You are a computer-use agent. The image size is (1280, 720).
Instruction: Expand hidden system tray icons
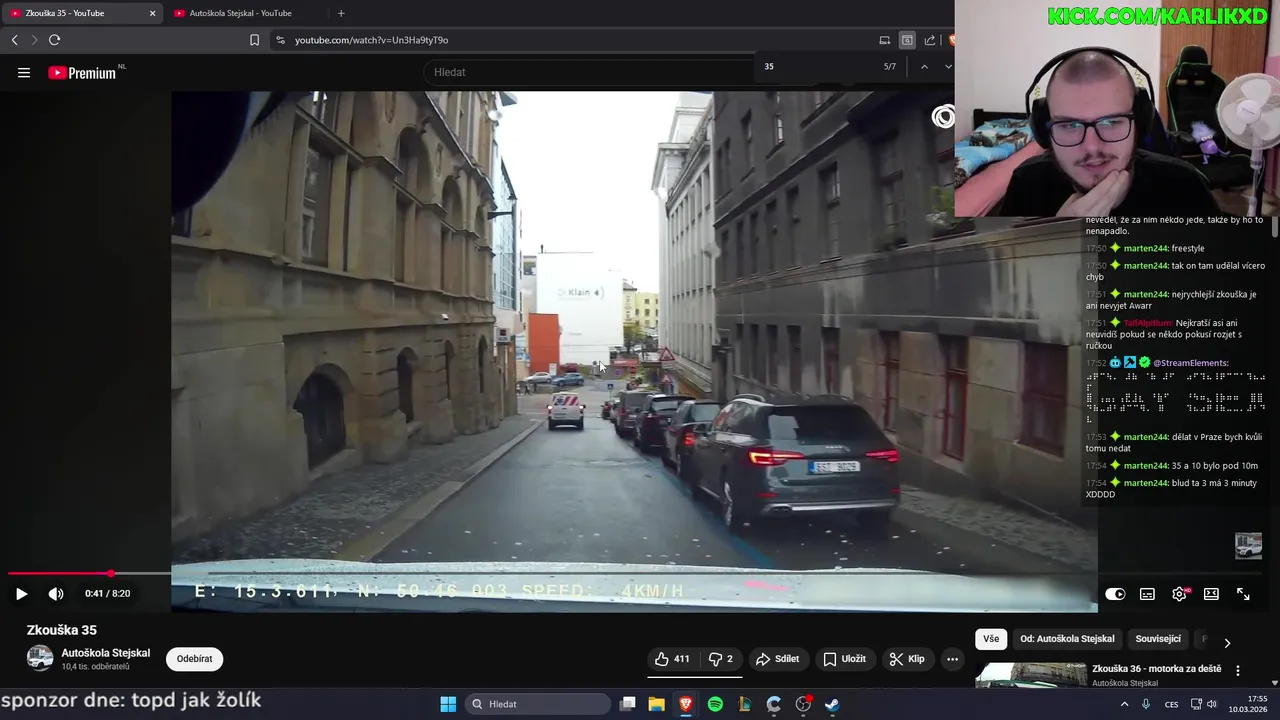point(1124,704)
